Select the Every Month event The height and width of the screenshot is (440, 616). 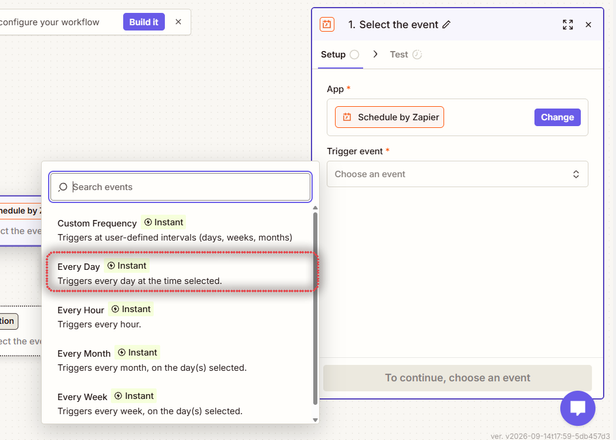pyautogui.click(x=180, y=360)
